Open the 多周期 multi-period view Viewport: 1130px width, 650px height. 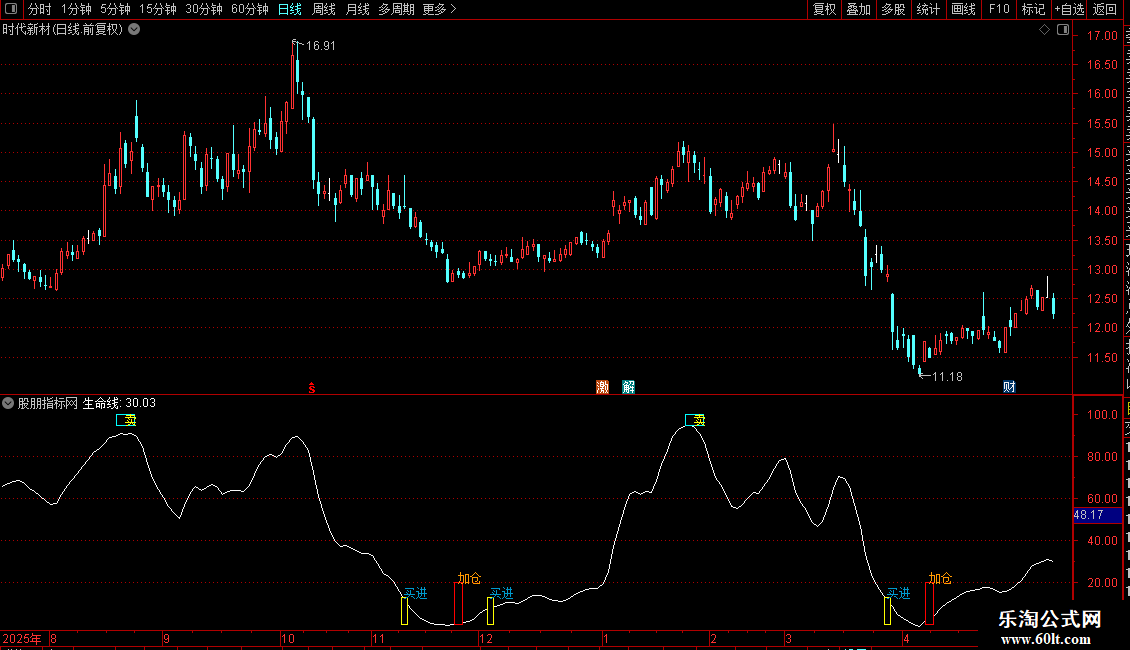click(x=396, y=9)
